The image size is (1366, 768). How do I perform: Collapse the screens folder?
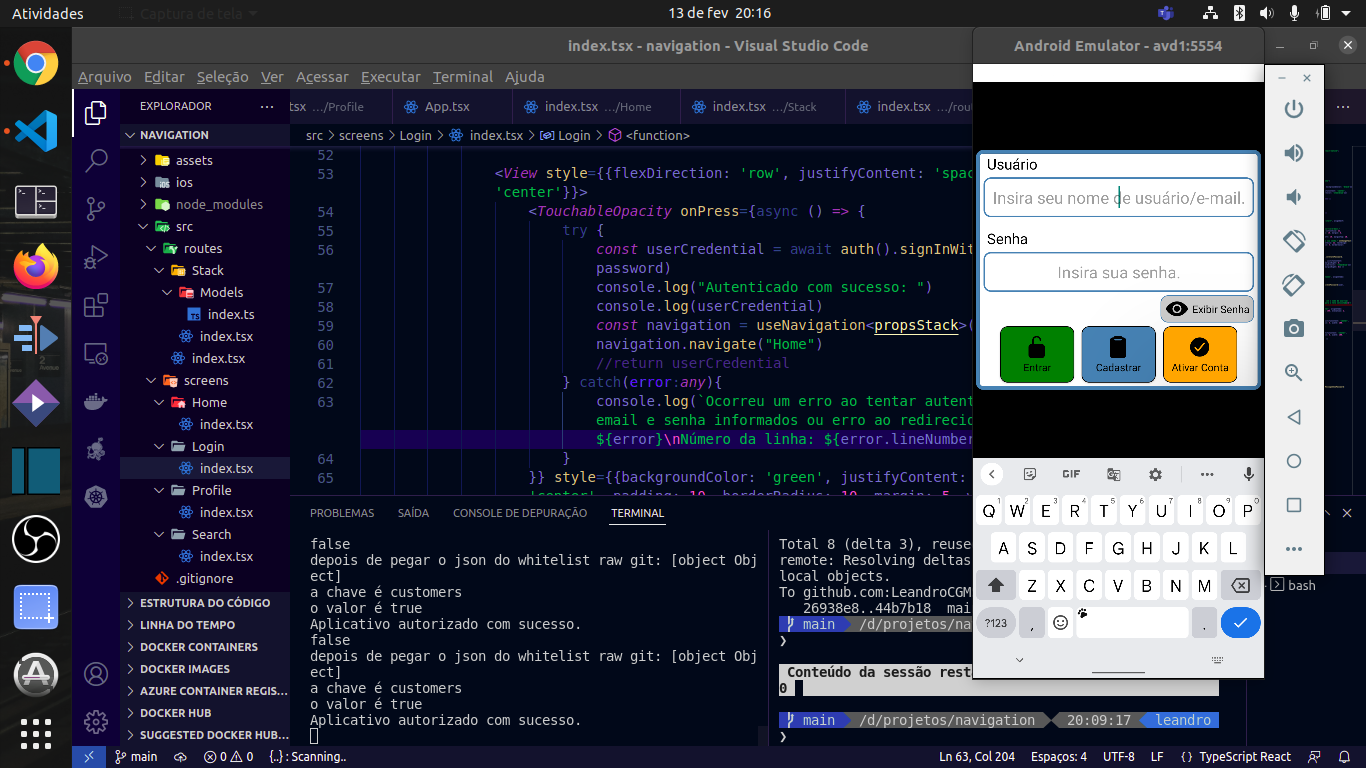[x=206, y=380]
